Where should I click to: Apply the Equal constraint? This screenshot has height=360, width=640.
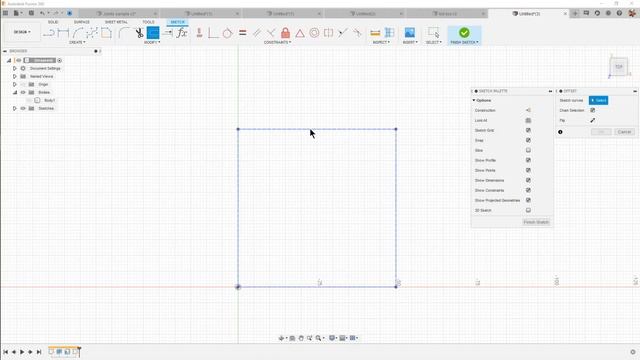pyautogui.click(x=242, y=33)
